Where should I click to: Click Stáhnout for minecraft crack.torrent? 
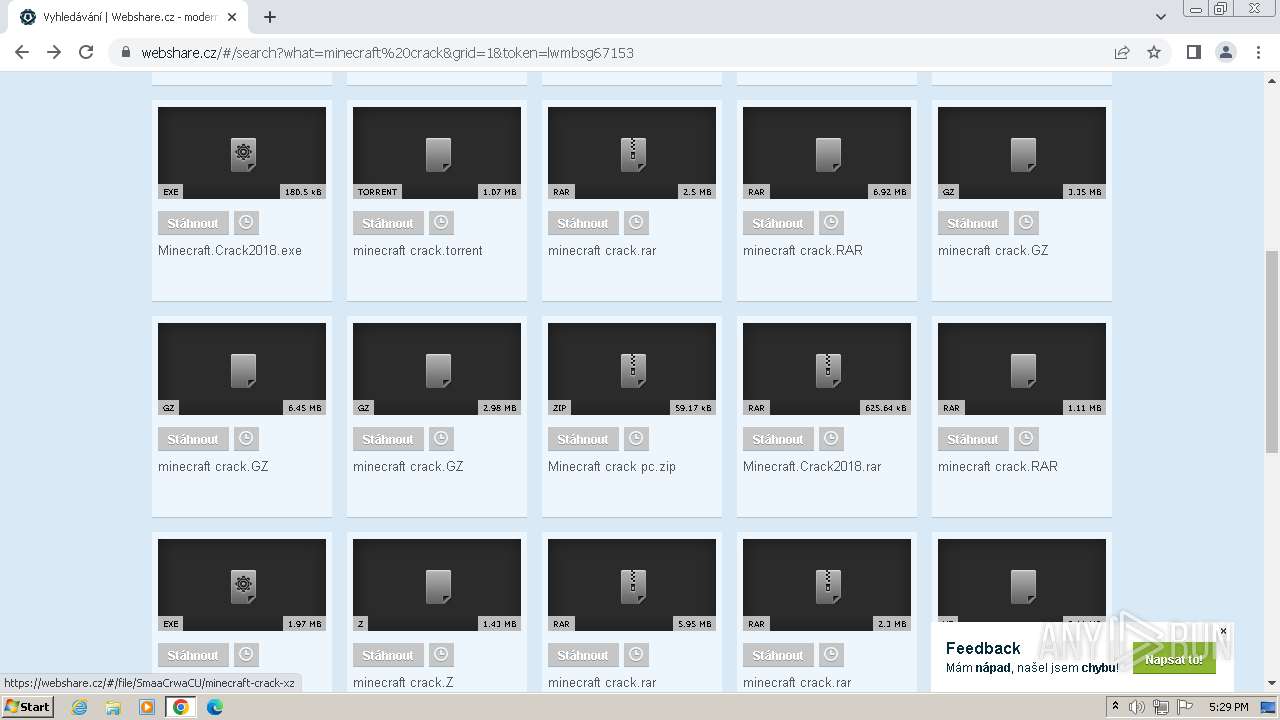coord(388,223)
